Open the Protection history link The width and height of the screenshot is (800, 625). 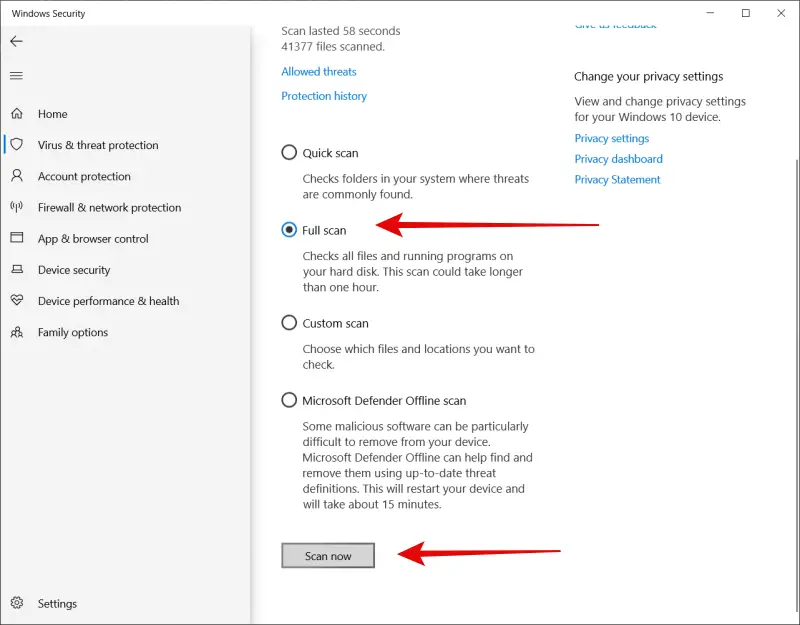point(324,96)
